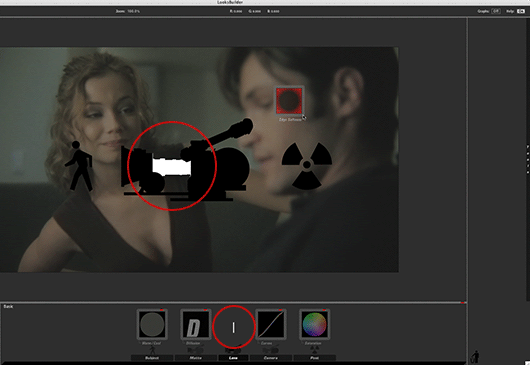Click the Saturation tool label
This screenshot has width=530, height=365.
point(313,343)
